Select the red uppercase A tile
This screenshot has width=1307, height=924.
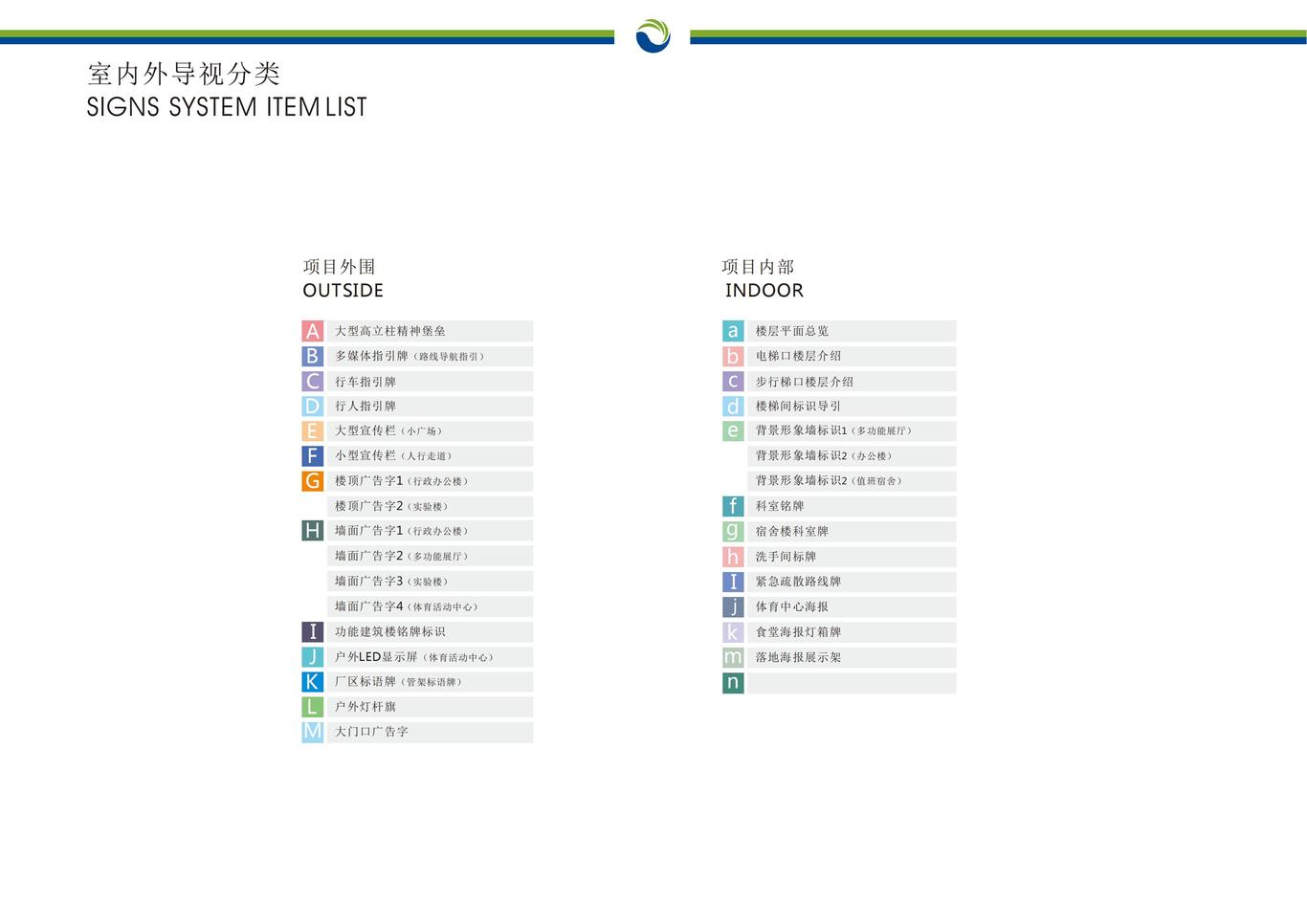(312, 331)
